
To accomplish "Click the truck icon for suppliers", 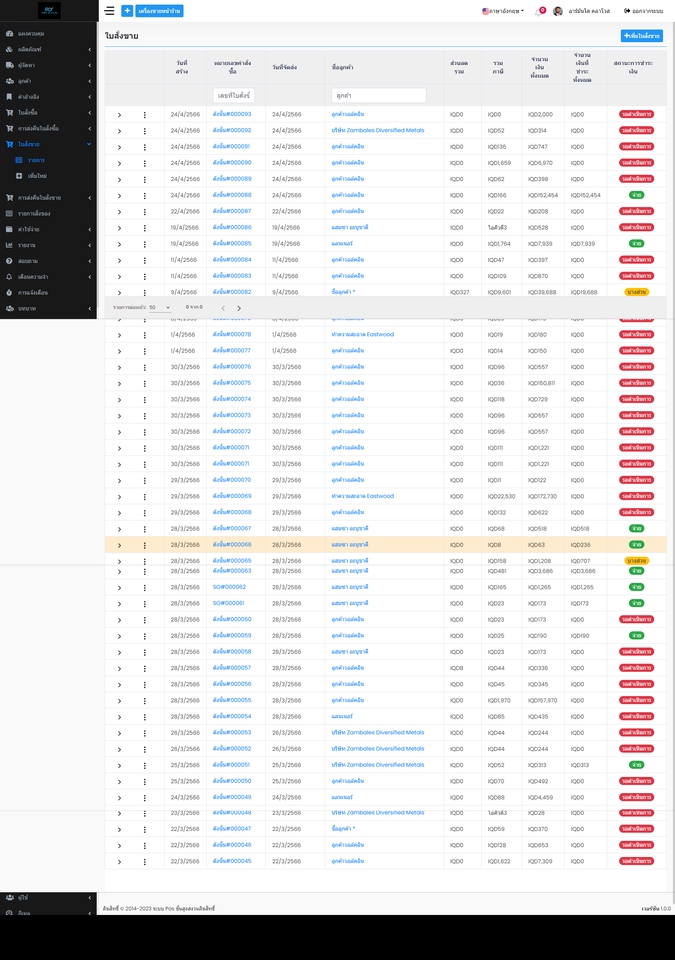I will click(9, 65).
